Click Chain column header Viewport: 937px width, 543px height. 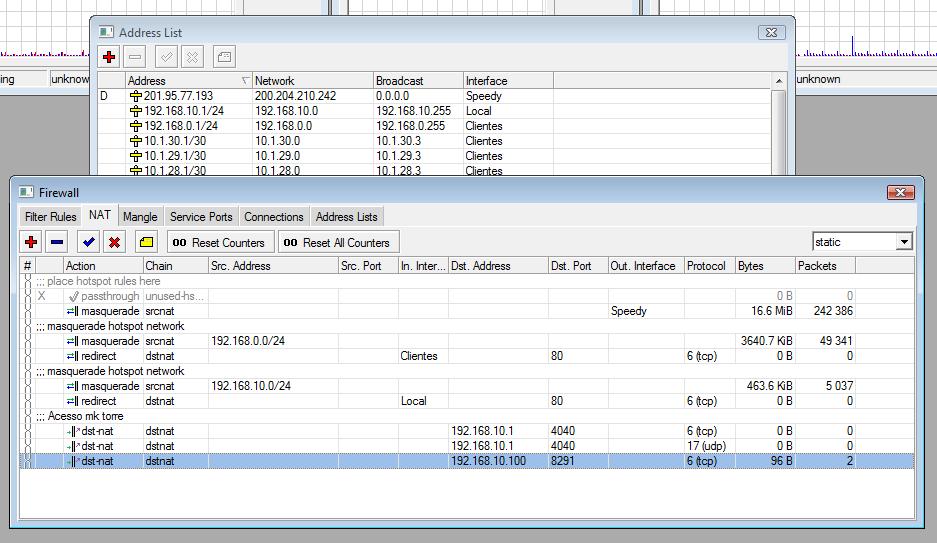(176, 266)
